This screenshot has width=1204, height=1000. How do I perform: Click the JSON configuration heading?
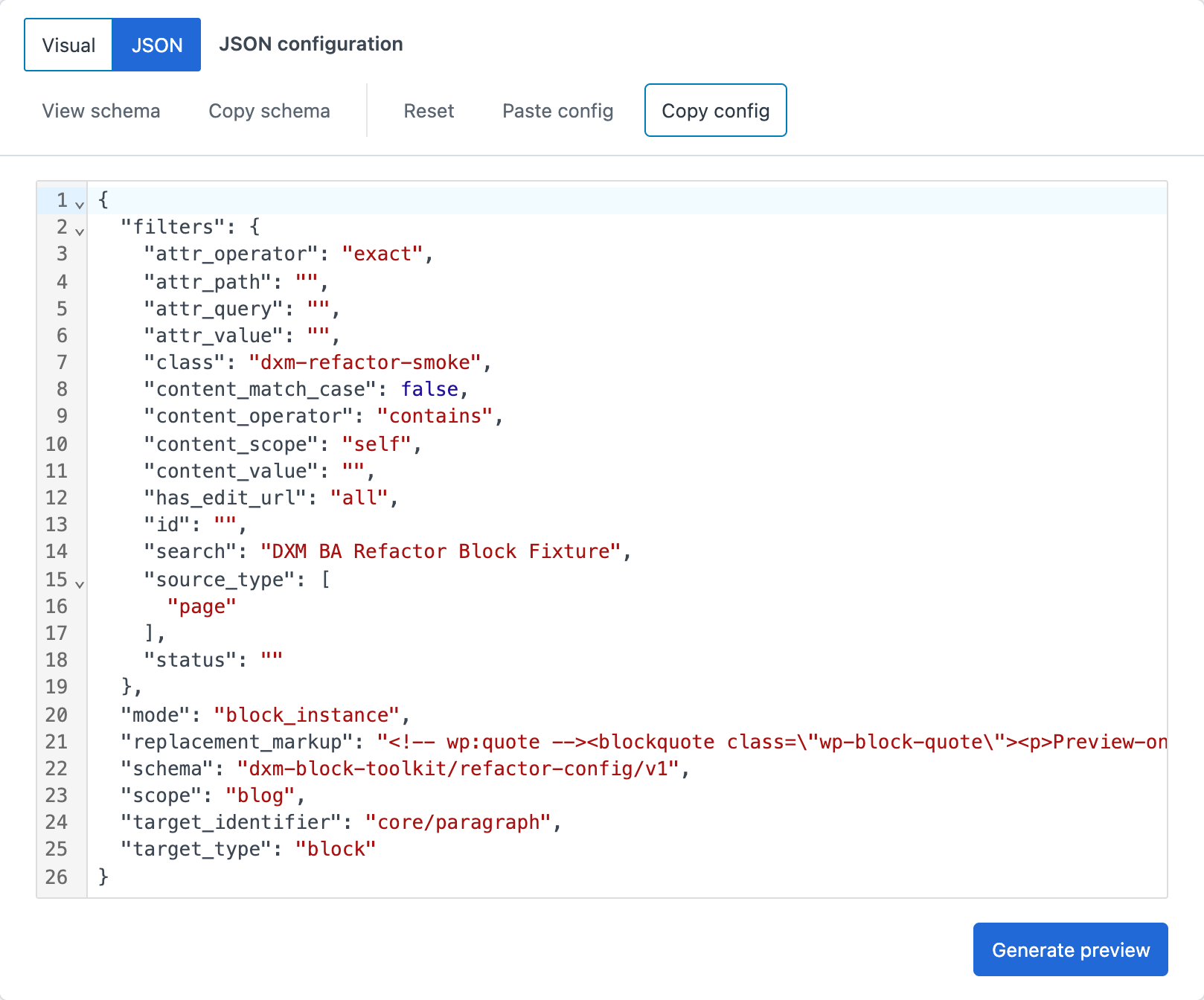311,44
